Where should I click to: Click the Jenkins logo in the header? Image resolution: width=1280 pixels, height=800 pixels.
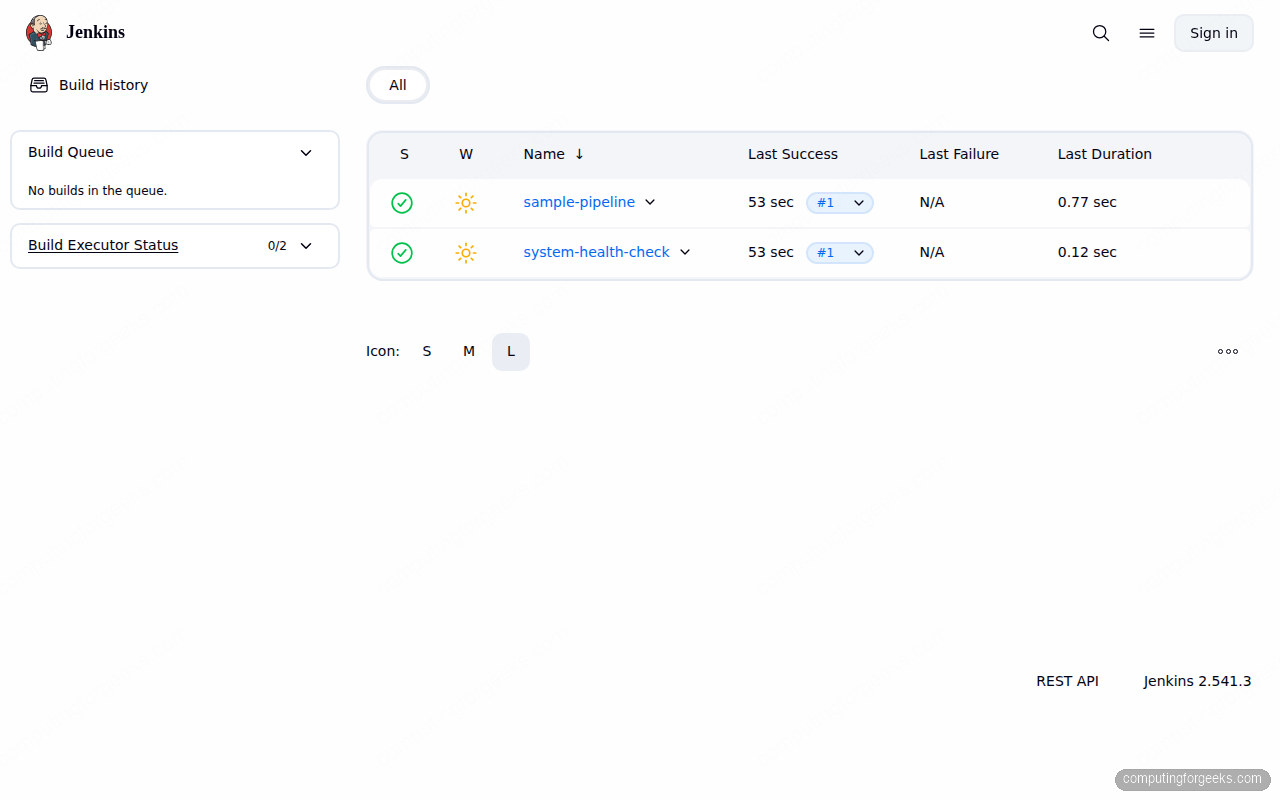click(39, 31)
